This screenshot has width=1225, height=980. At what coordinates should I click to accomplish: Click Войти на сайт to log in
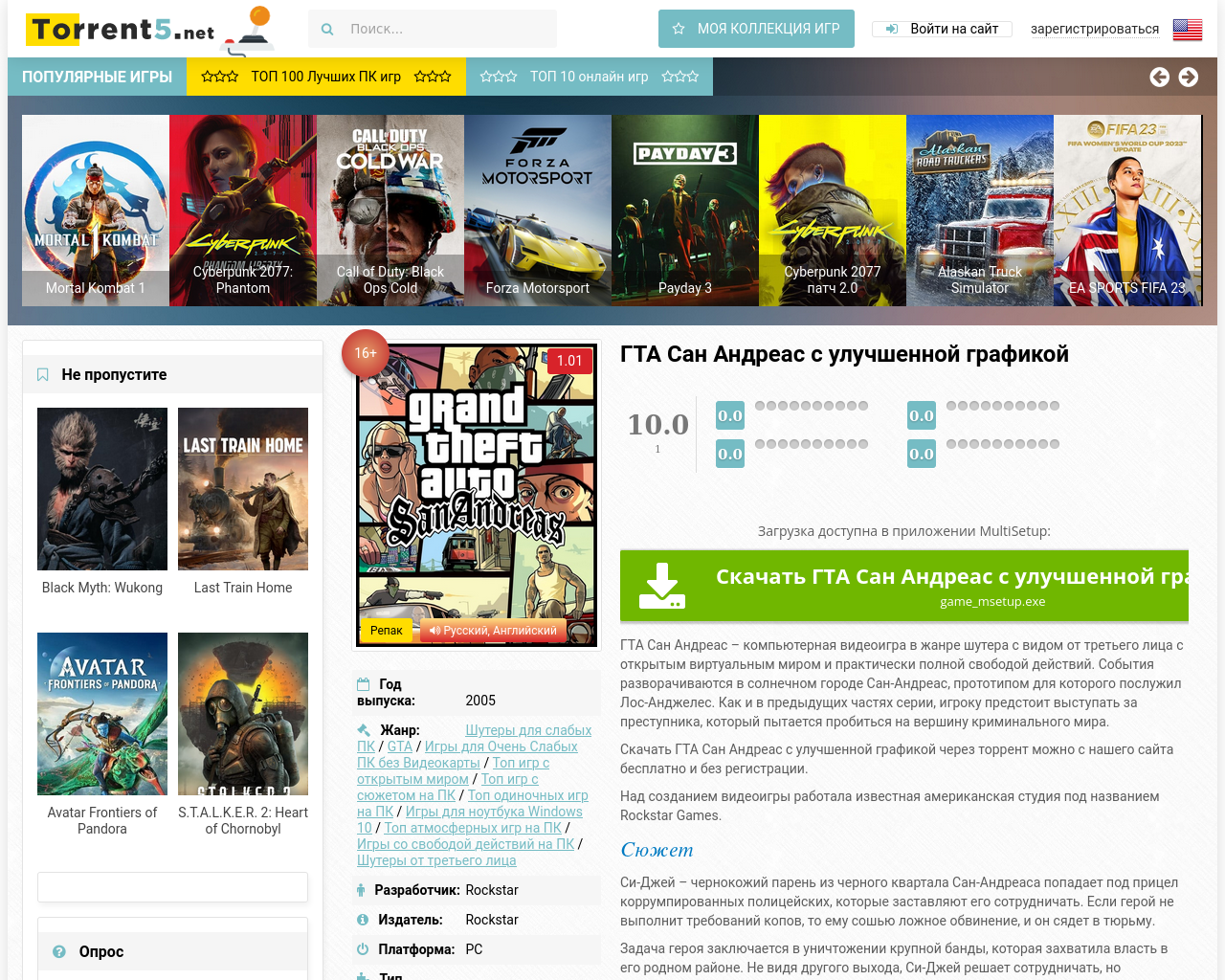pos(944,29)
